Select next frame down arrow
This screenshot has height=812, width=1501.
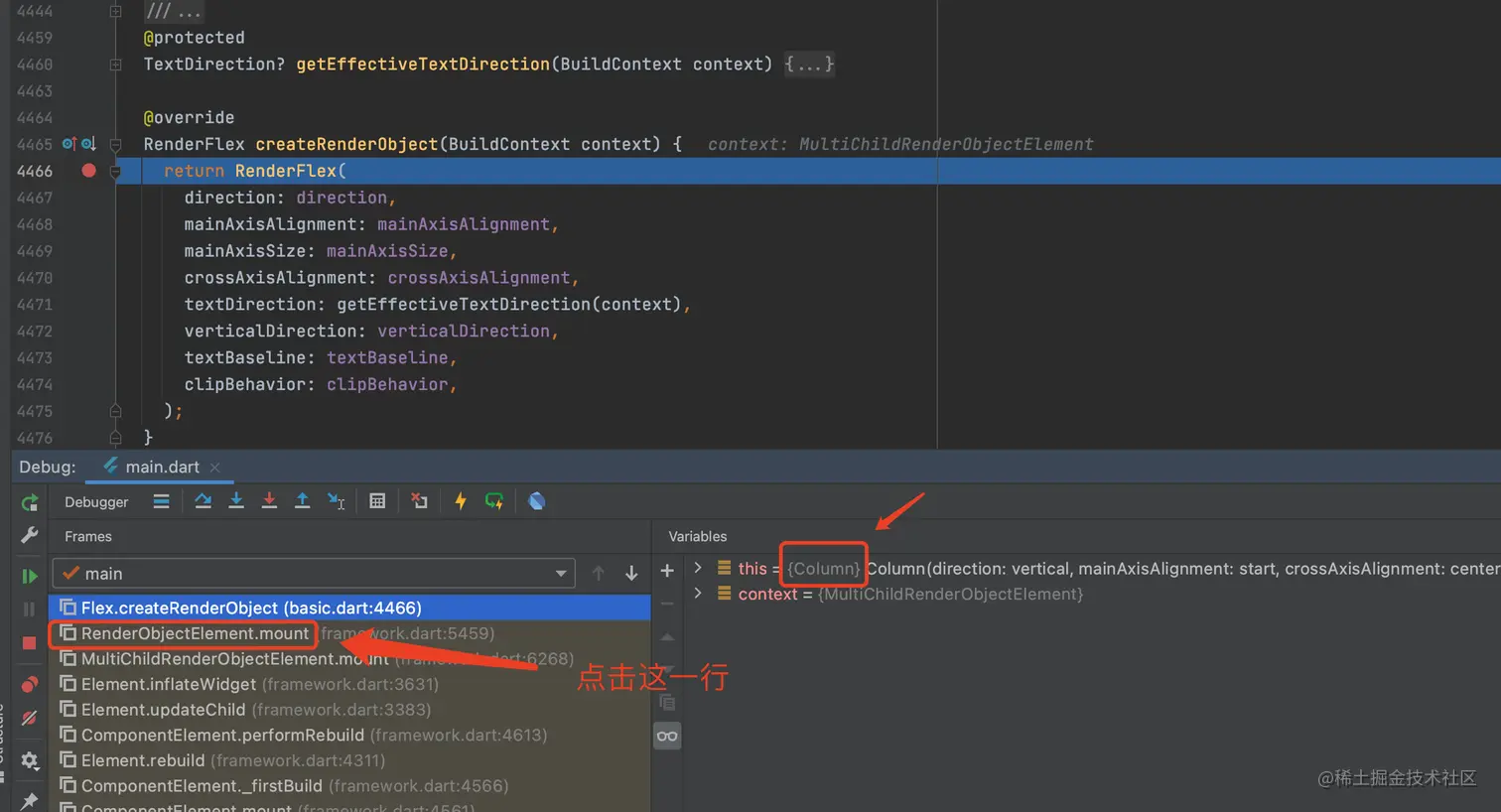click(x=631, y=574)
